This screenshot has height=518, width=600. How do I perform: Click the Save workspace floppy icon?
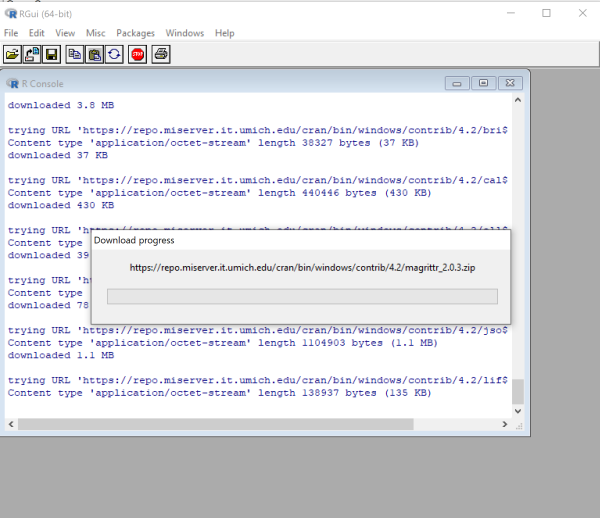point(51,54)
